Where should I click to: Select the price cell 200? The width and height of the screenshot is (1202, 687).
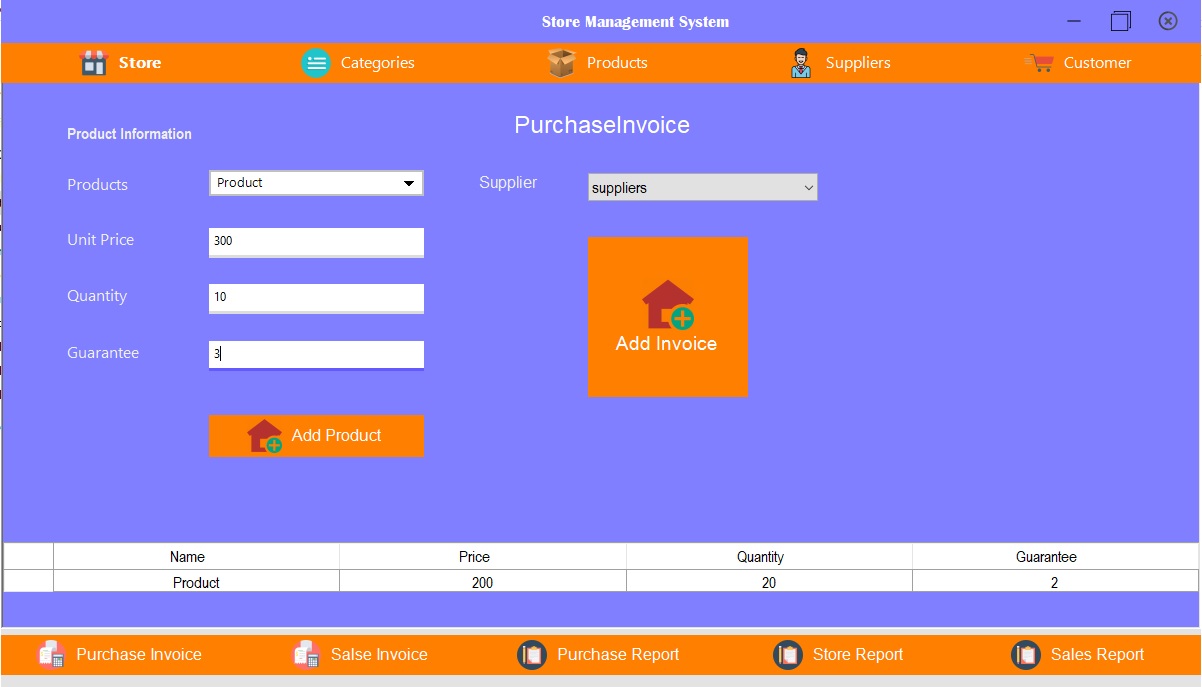point(483,582)
